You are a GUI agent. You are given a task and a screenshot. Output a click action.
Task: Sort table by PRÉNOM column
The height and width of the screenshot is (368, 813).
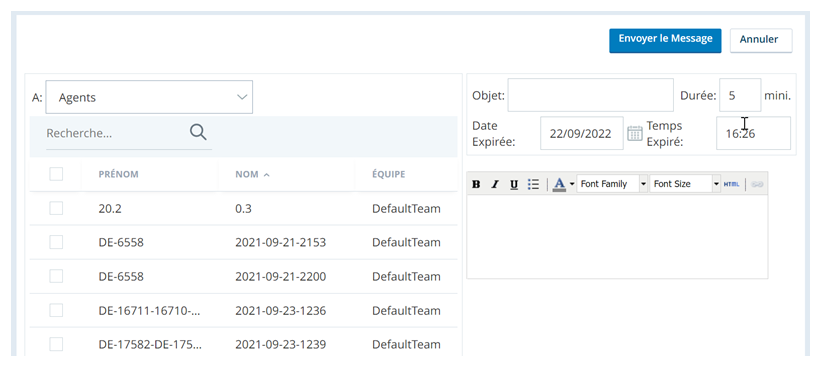118,174
